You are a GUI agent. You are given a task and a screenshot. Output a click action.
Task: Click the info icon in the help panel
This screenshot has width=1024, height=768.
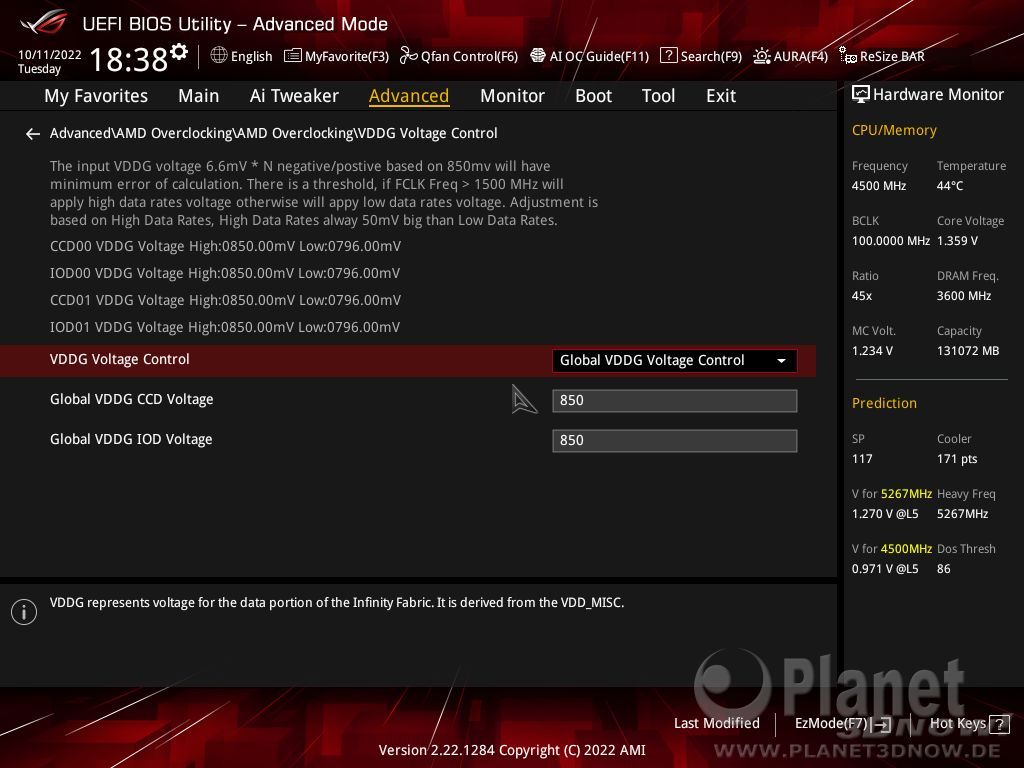pos(24,612)
